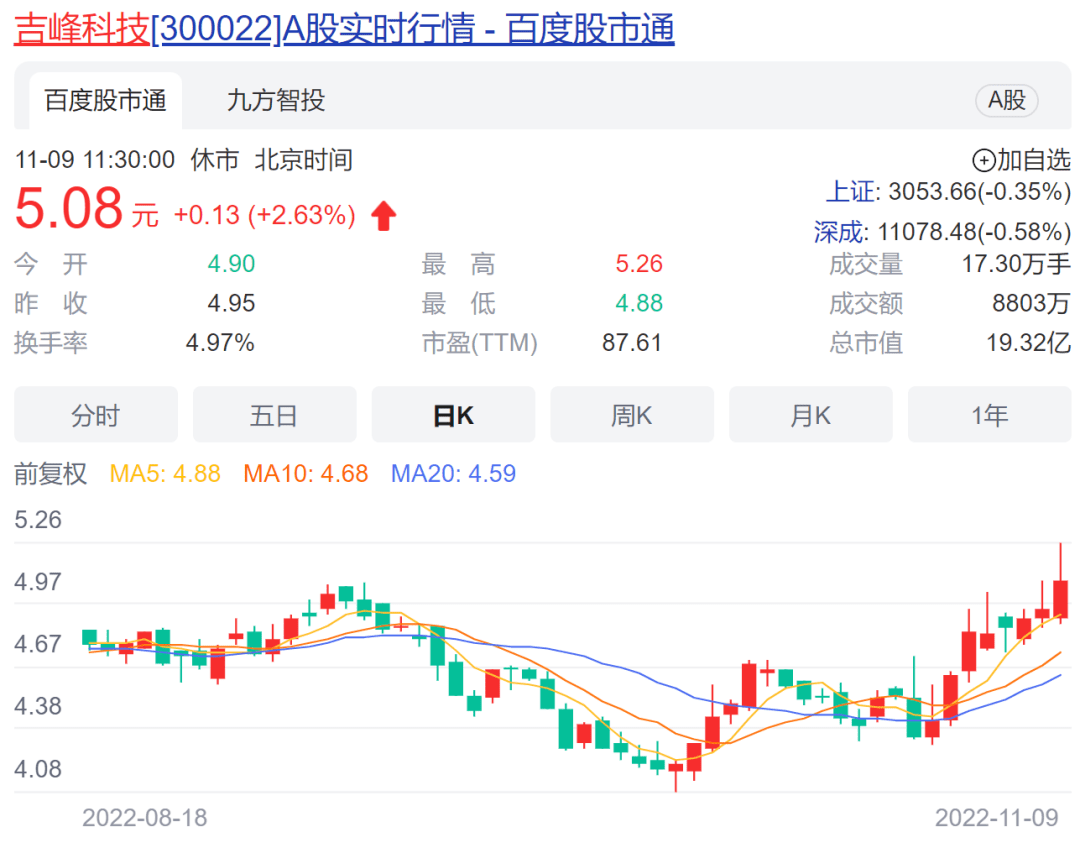Toggle the MA5 moving average line

point(163,473)
